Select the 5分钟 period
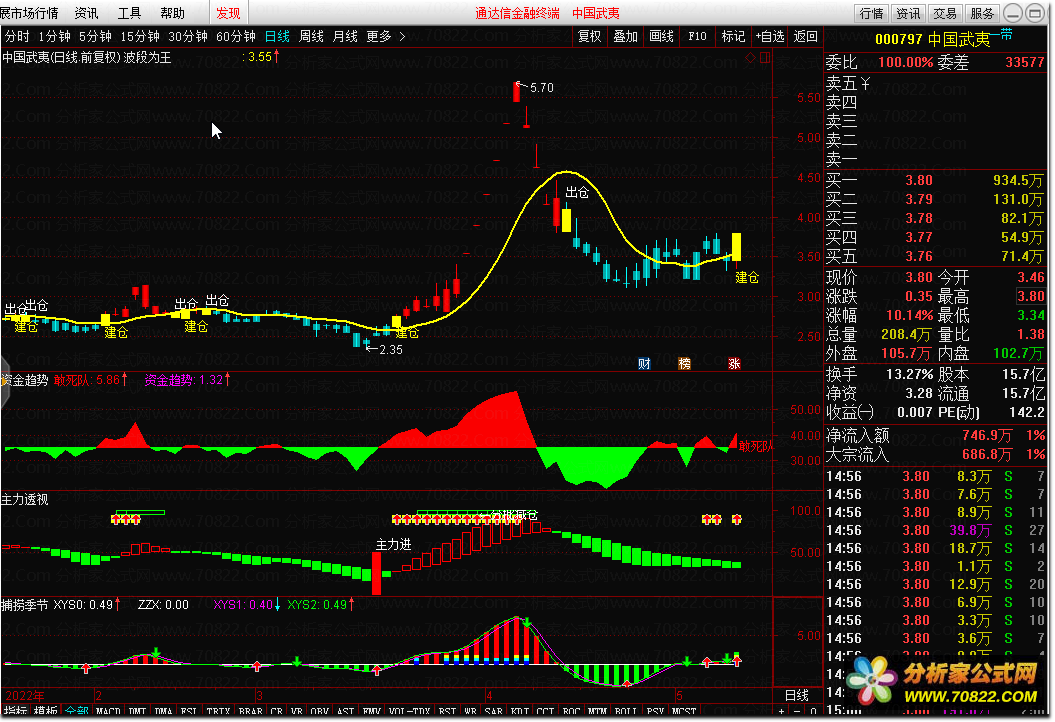Image resolution: width=1055 pixels, height=722 pixels. pos(95,36)
